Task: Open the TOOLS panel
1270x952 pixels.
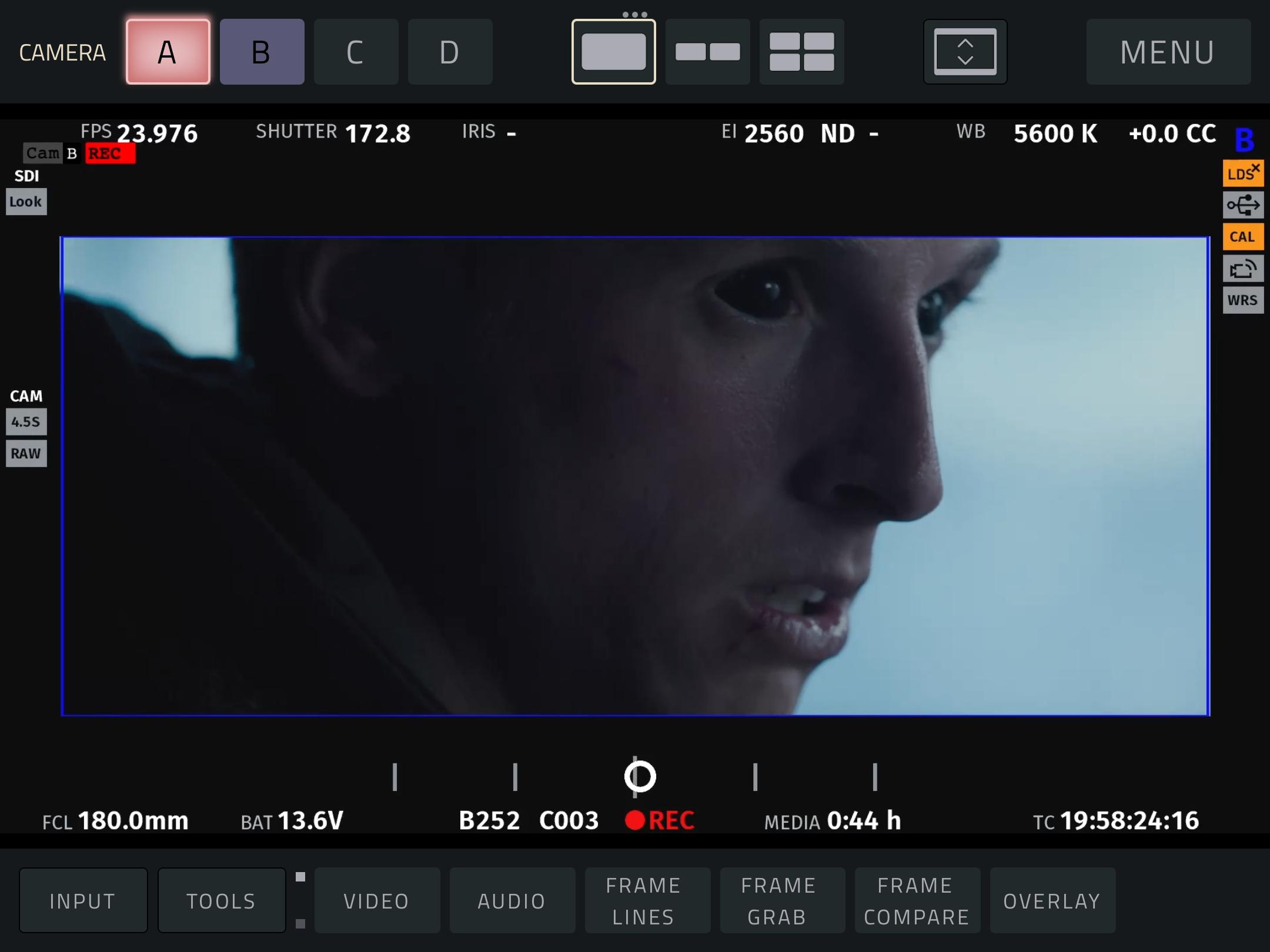Action: pyautogui.click(x=221, y=900)
